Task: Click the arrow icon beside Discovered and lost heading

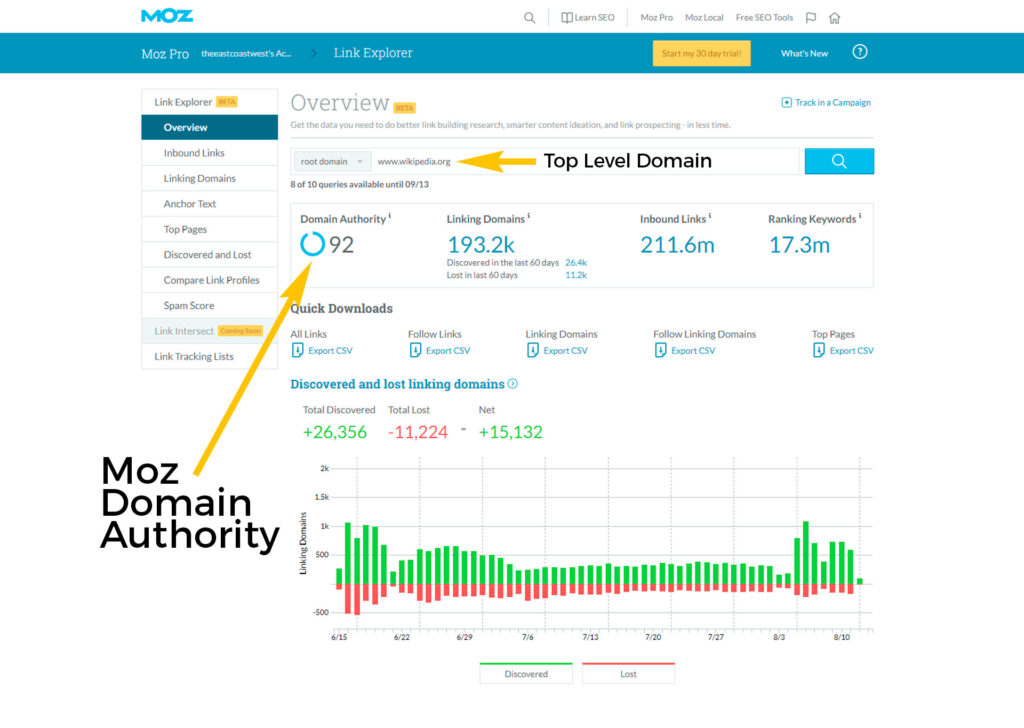Action: 513,384
